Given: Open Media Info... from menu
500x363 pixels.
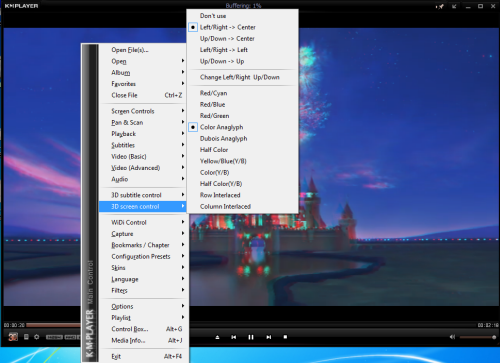Looking at the screenshot, I should tap(143, 341).
